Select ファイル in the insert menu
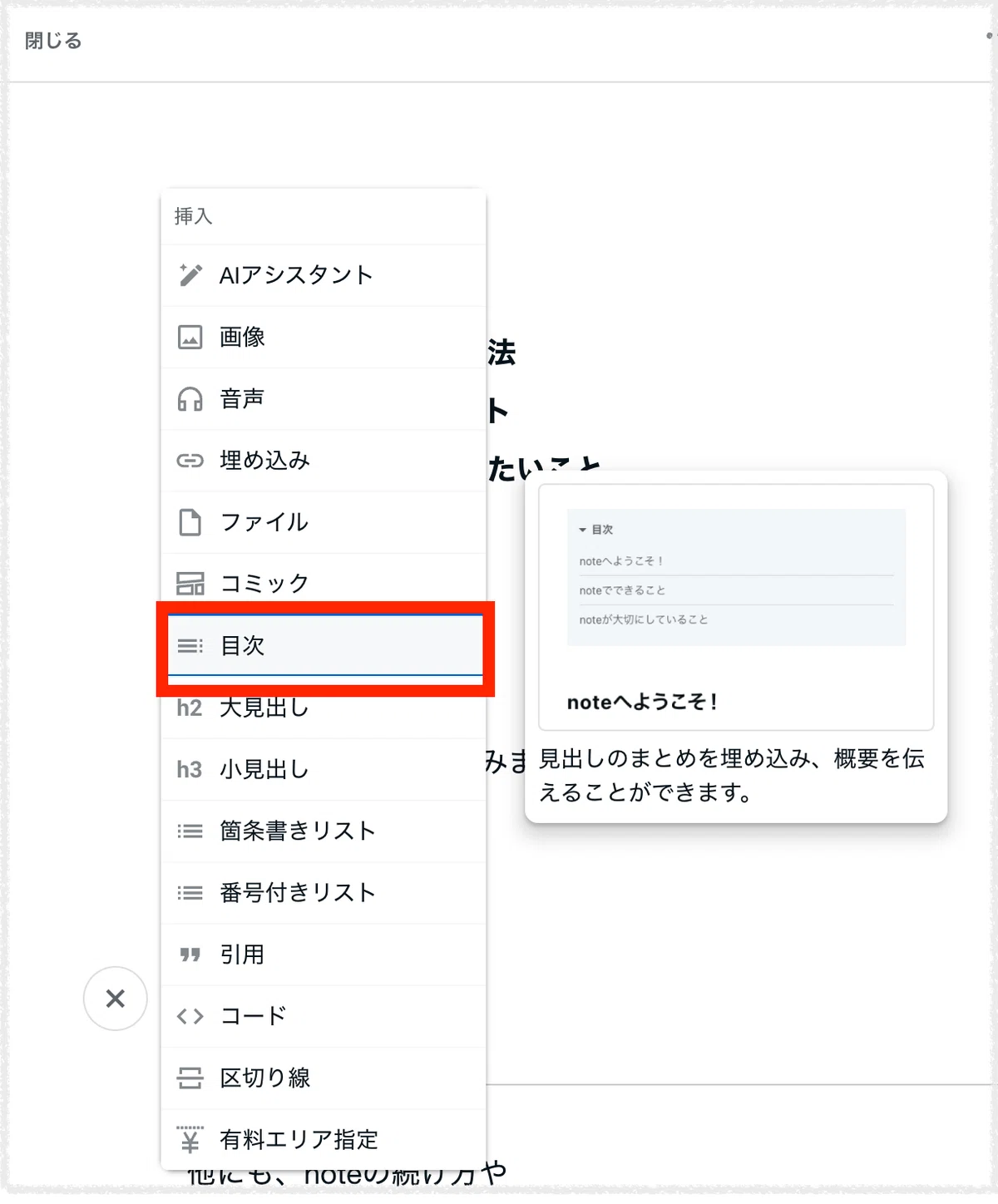Viewport: 998px width, 1204px height. point(324,522)
